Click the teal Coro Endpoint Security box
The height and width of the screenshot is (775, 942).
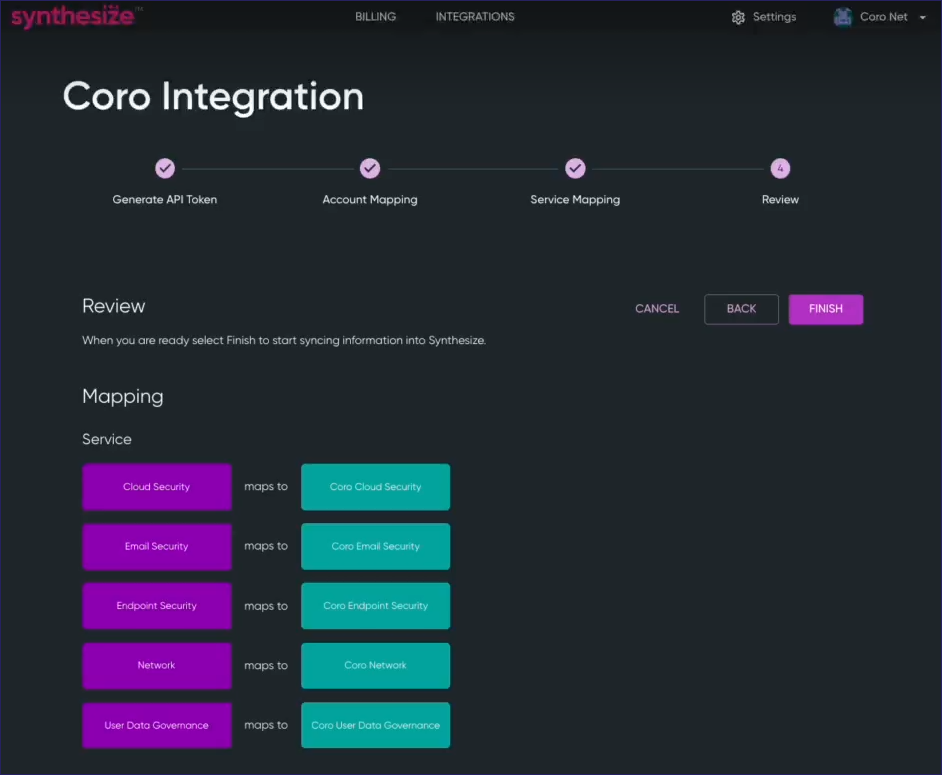375,606
